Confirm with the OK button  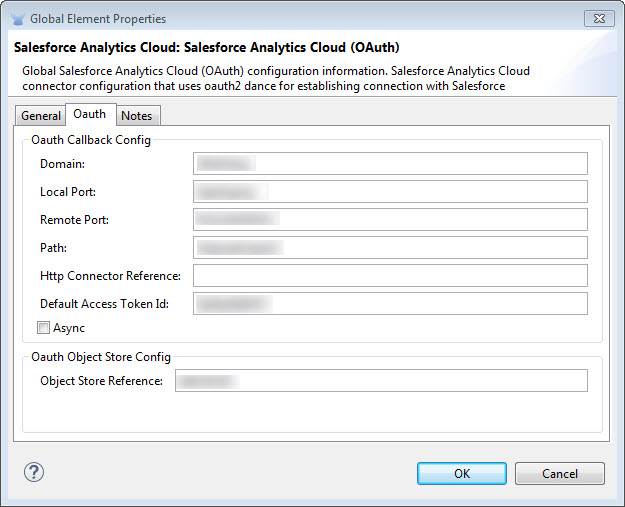click(x=462, y=474)
